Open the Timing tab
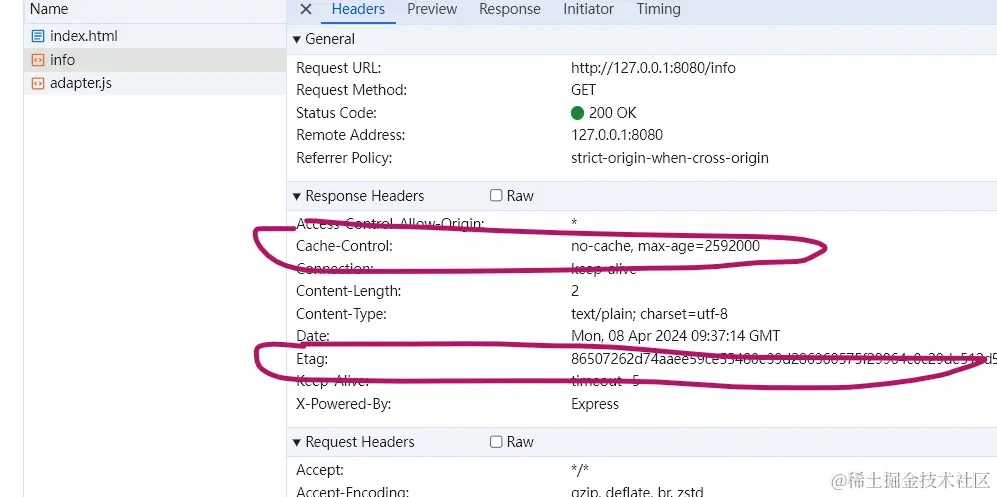Screen dimensions: 997x497 [658, 9]
